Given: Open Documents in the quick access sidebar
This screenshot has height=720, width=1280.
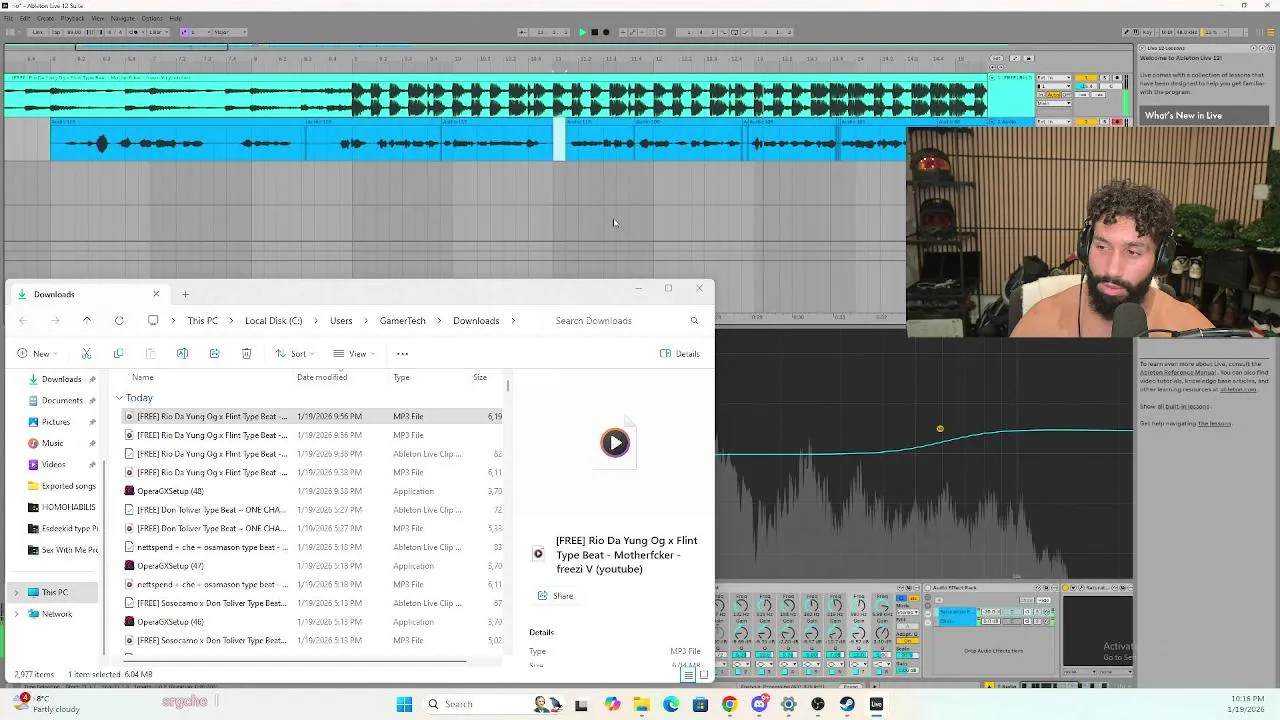Looking at the screenshot, I should tap(62, 400).
